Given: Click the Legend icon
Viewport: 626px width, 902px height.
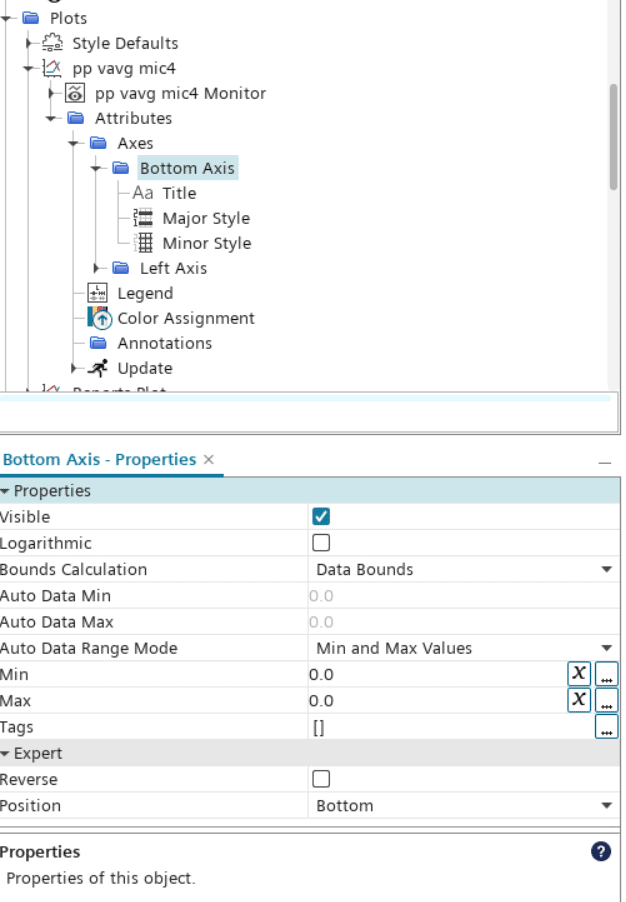Looking at the screenshot, I should (x=97, y=293).
